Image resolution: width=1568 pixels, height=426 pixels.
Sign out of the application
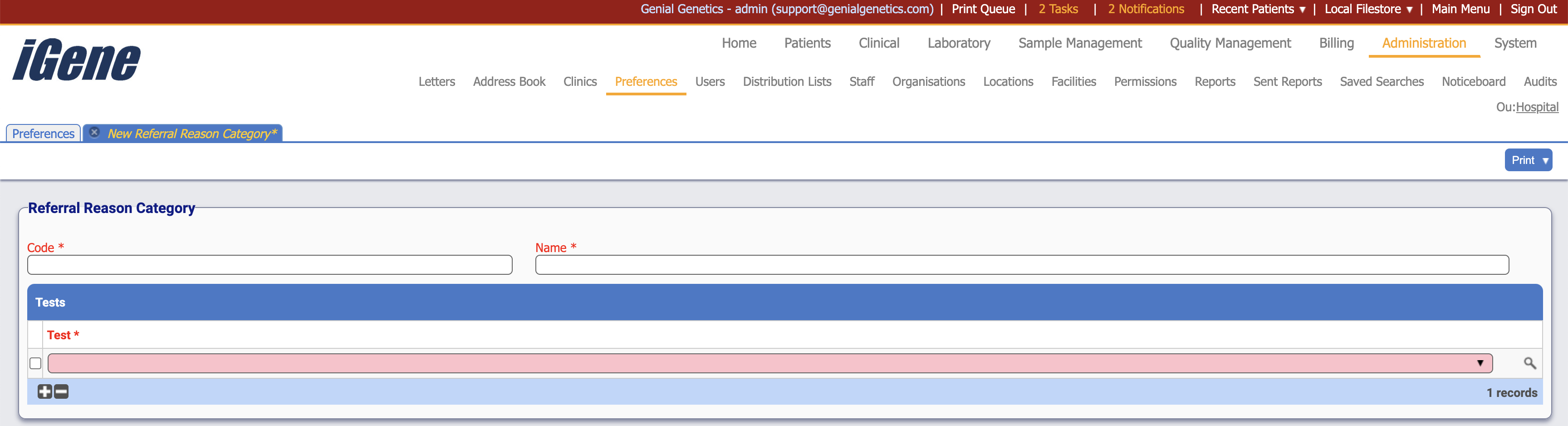(x=1532, y=9)
